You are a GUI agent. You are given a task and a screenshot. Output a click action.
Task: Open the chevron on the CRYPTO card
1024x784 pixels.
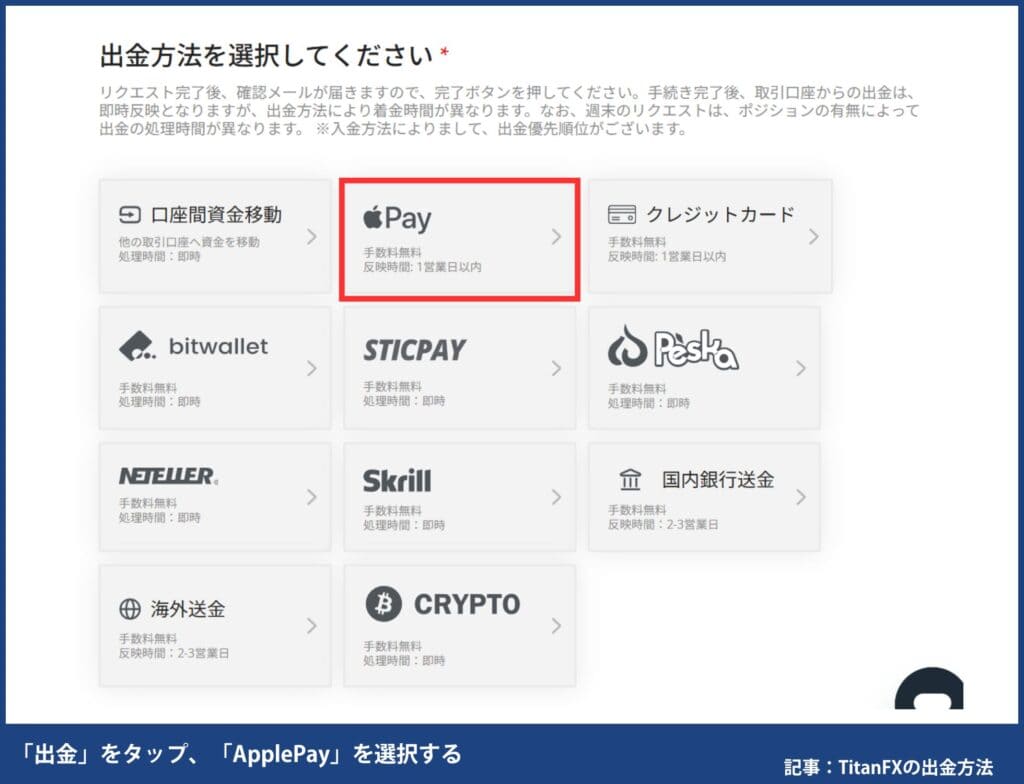coord(556,626)
